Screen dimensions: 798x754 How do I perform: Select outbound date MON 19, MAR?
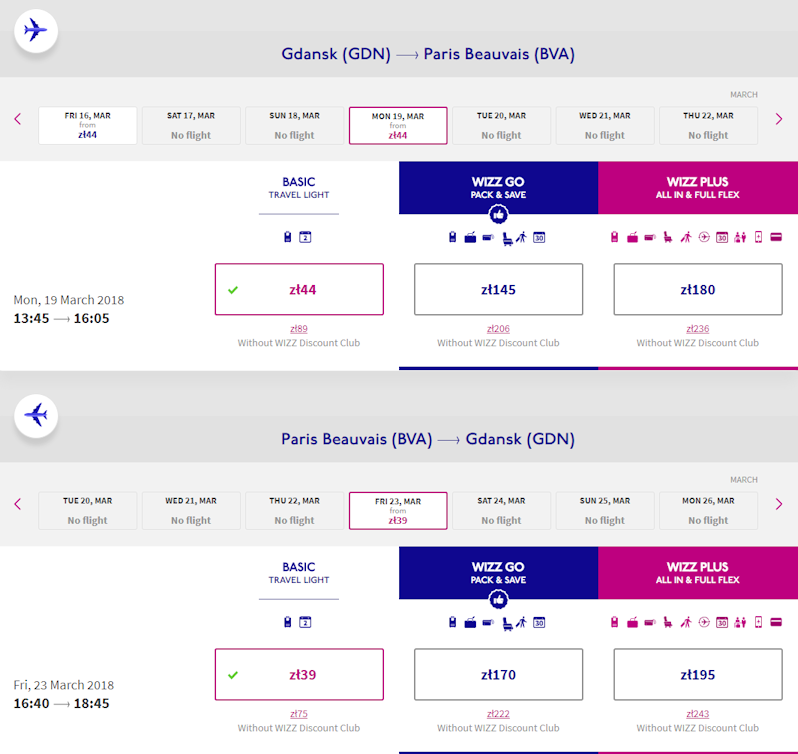398,126
